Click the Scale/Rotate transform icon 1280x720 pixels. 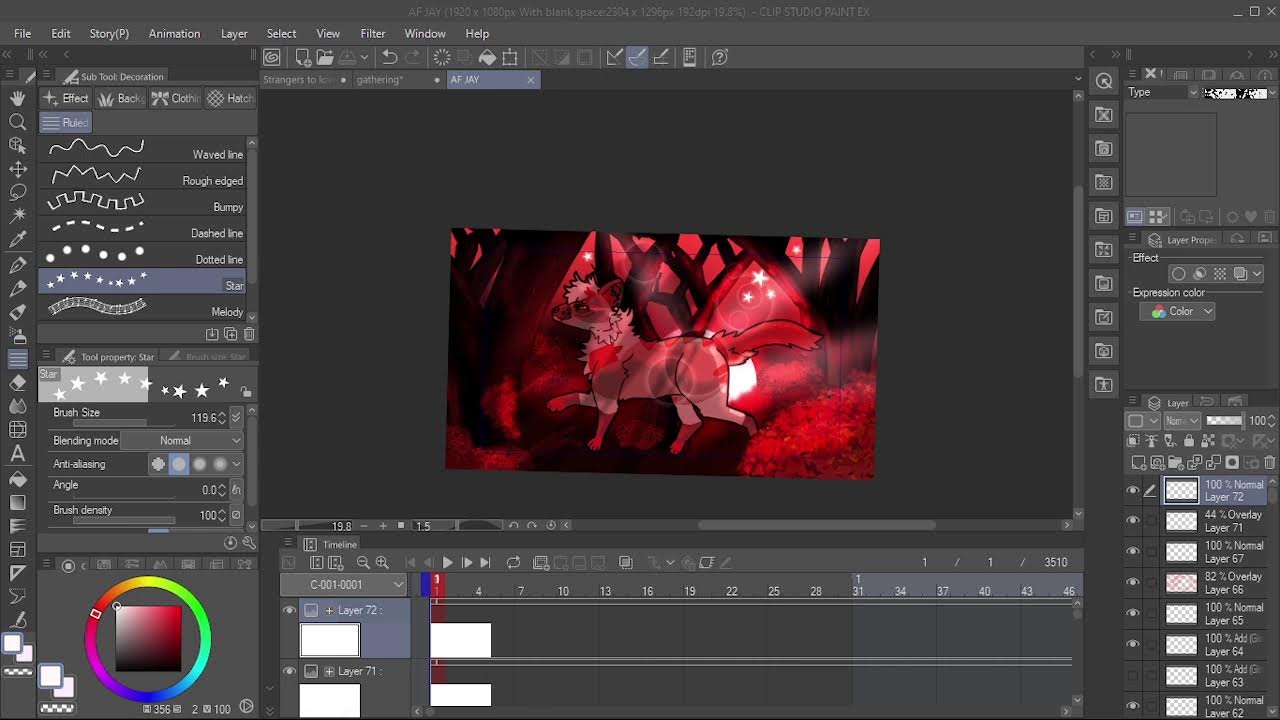(510, 57)
